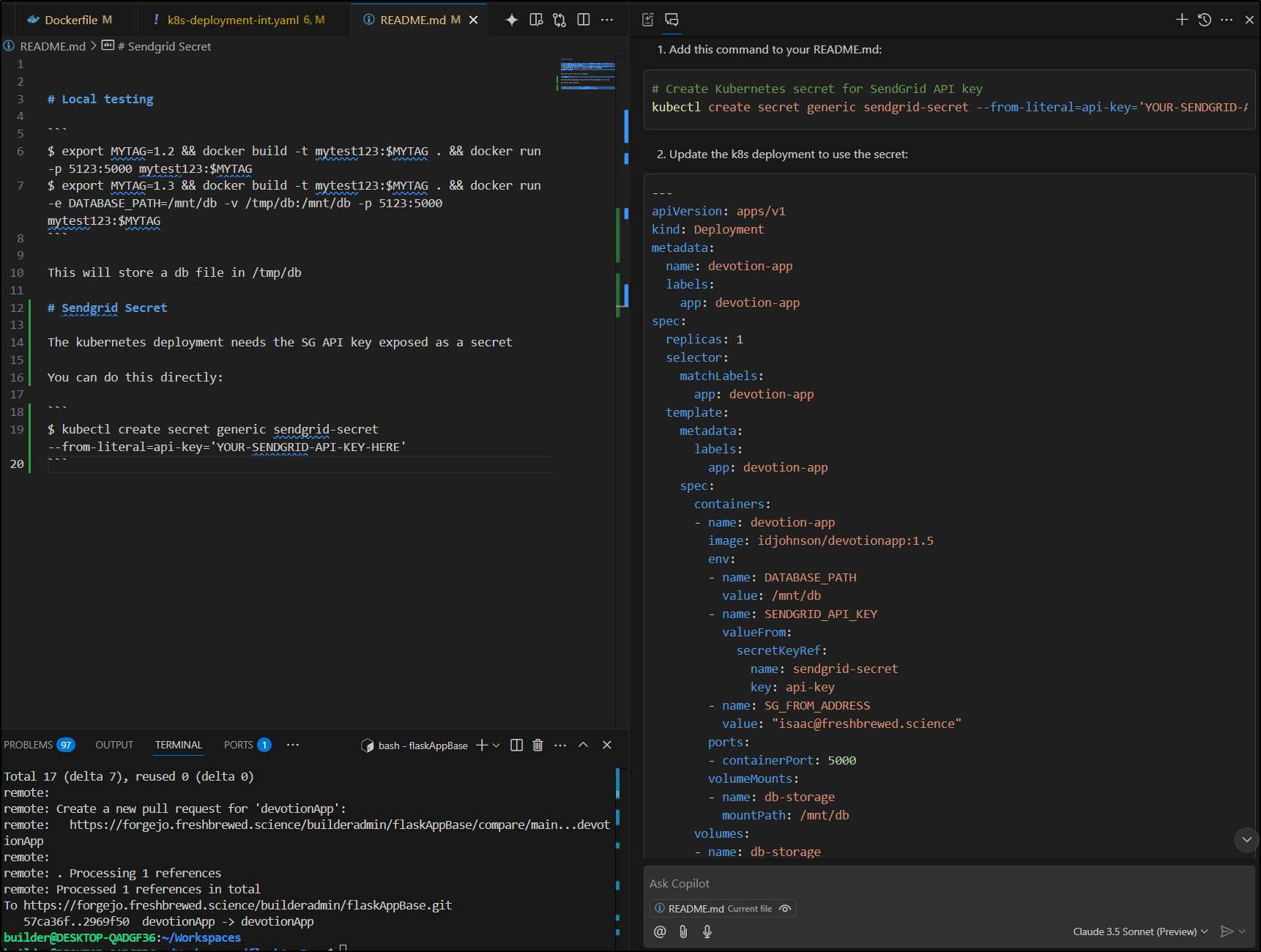Open the OUTPUT panel tab
1261x952 pixels.
pyautogui.click(x=114, y=745)
